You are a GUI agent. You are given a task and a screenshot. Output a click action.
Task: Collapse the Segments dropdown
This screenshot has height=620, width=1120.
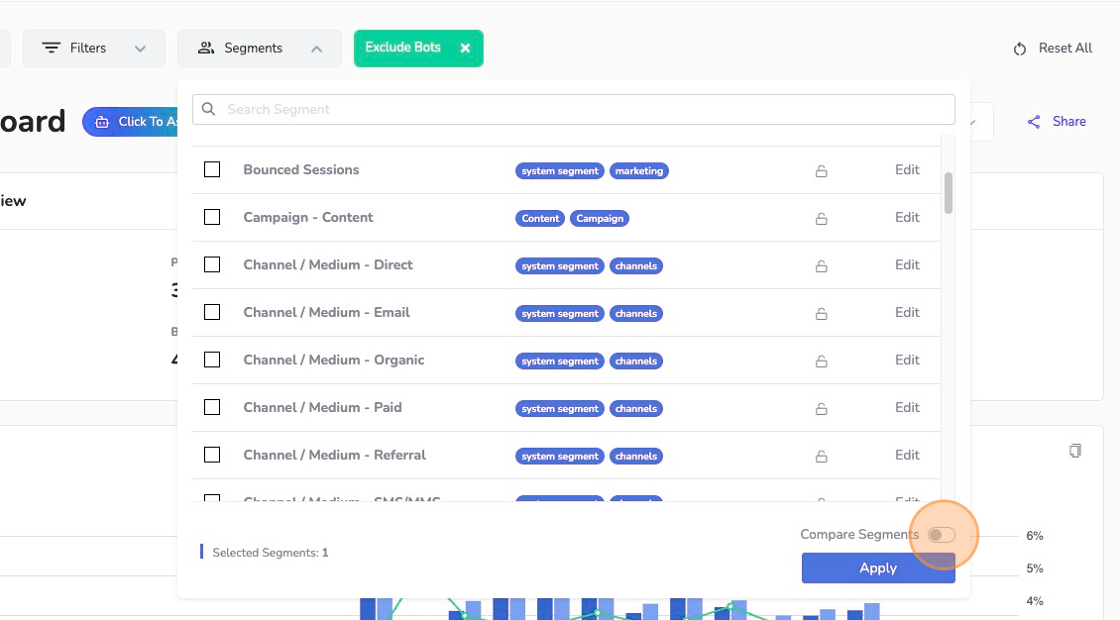[259, 49]
